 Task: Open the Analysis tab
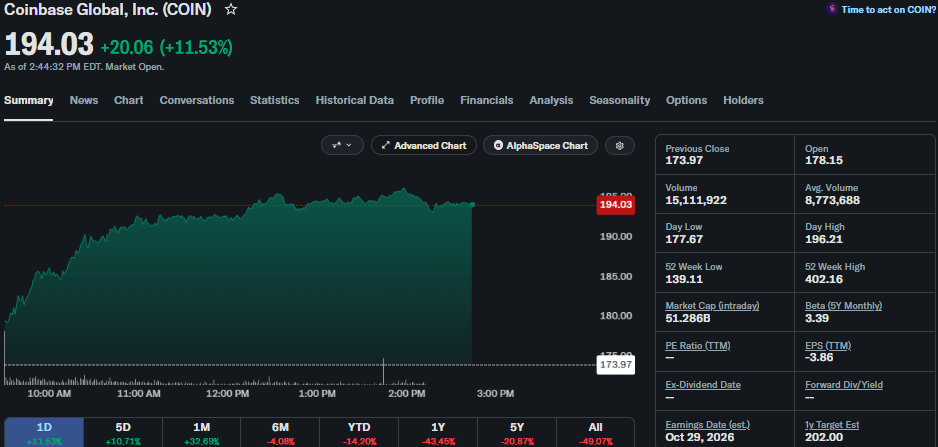pos(551,101)
